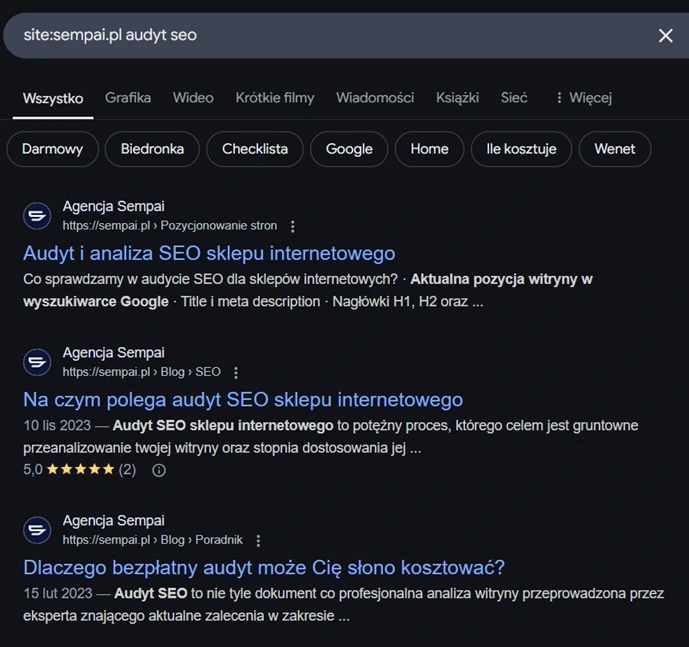
Task: Apply the Home filter chip
Action: 429,149
